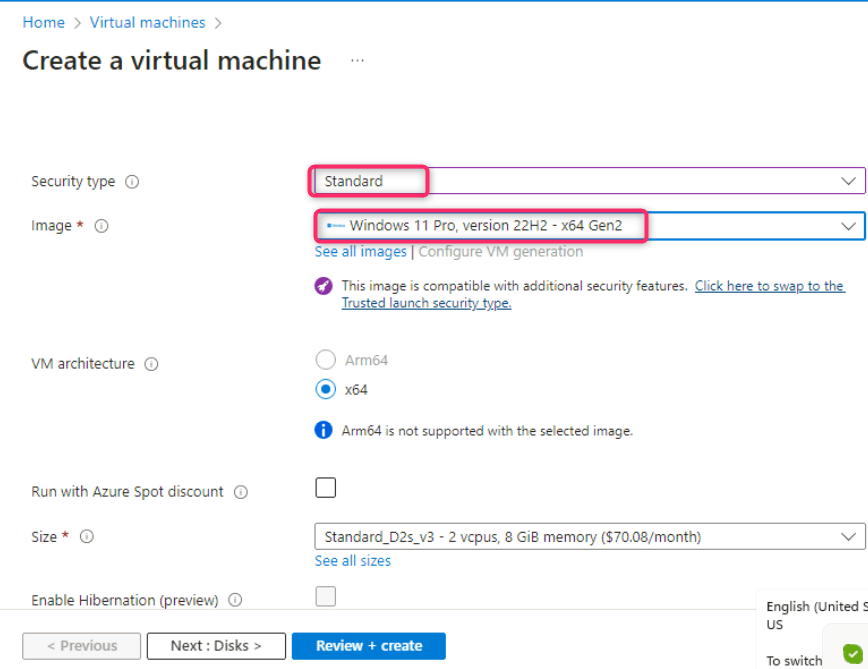Image resolution: width=868 pixels, height=669 pixels.
Task: Go to Virtual machines breadcrumb
Action: (x=147, y=22)
